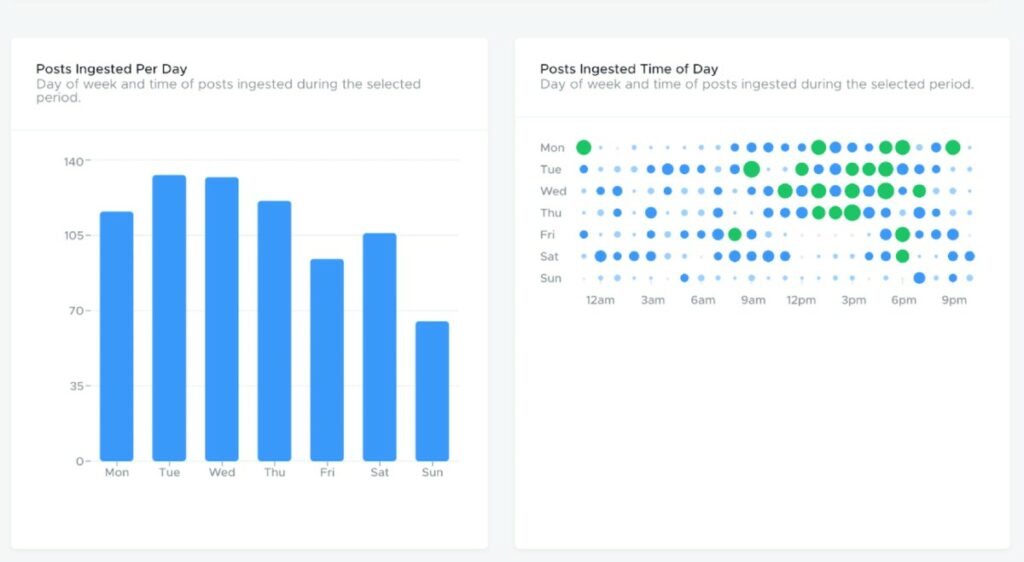Select the 'Sun' row label in heatmap
Image resolution: width=1024 pixels, height=562 pixels.
pos(551,278)
